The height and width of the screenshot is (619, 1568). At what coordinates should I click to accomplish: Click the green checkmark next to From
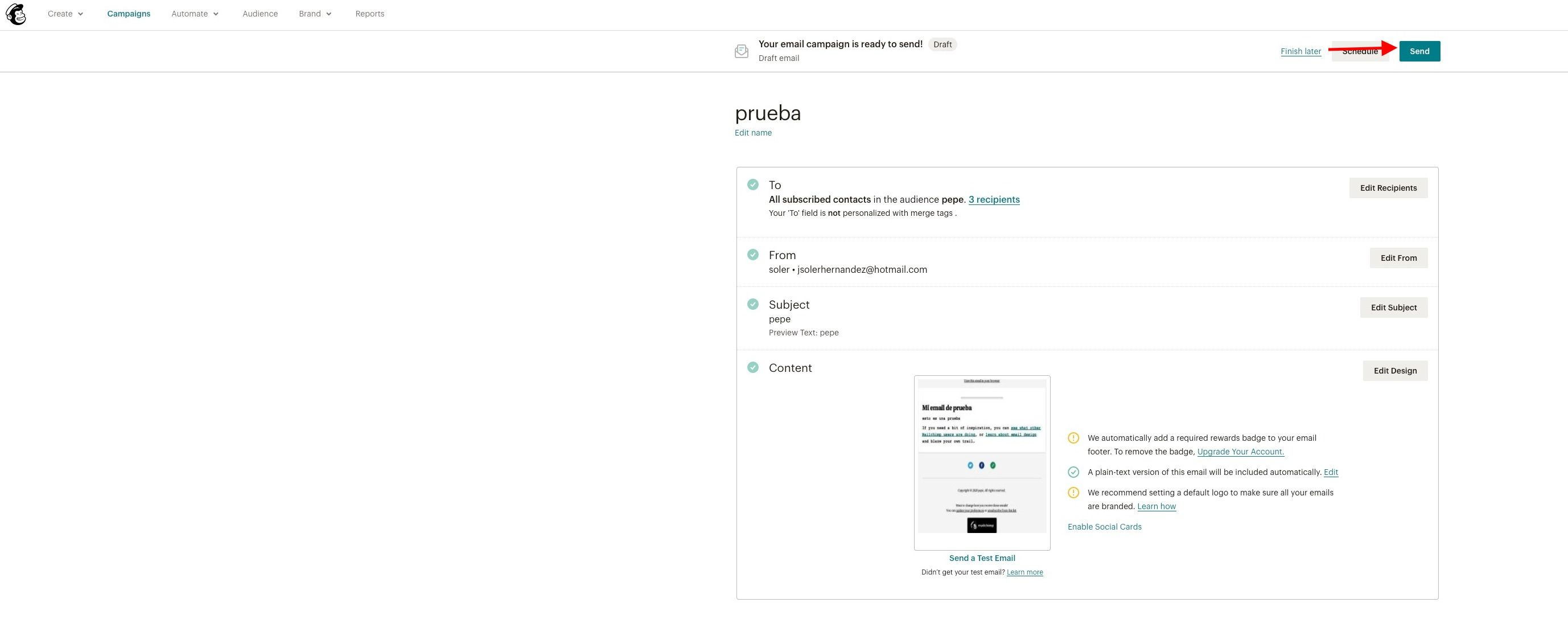[753, 255]
